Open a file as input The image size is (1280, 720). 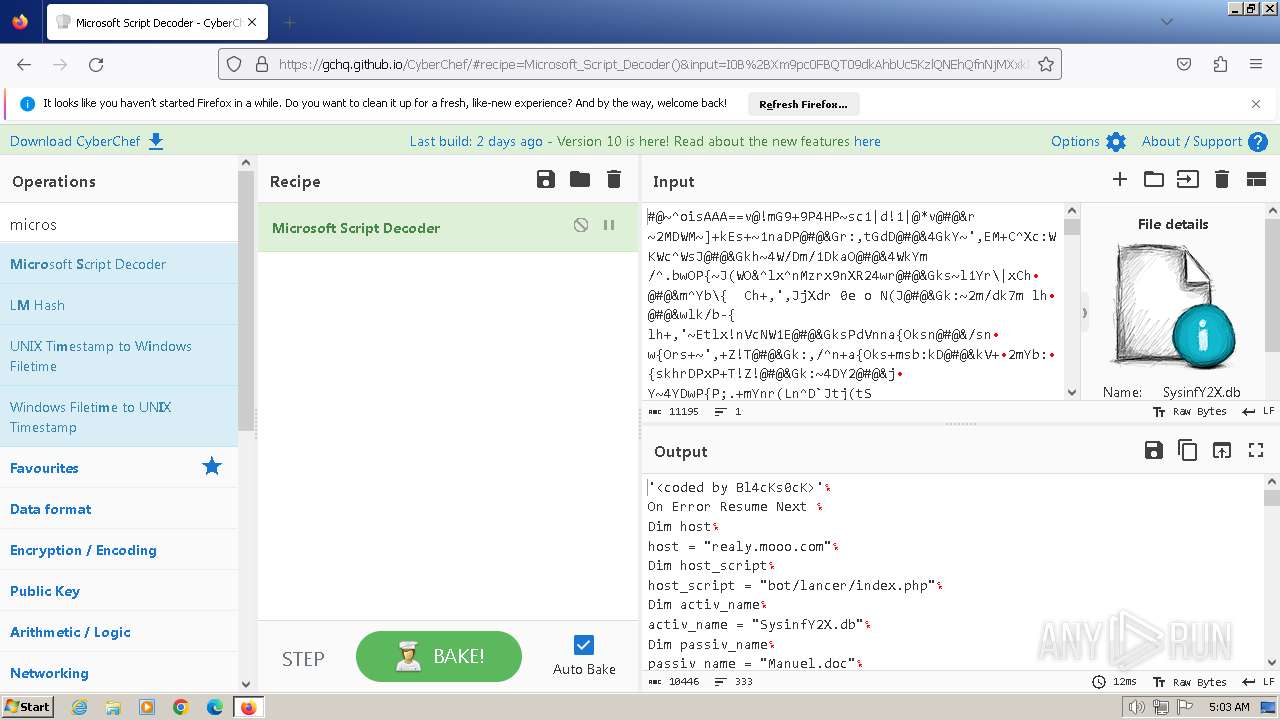coord(1187,180)
